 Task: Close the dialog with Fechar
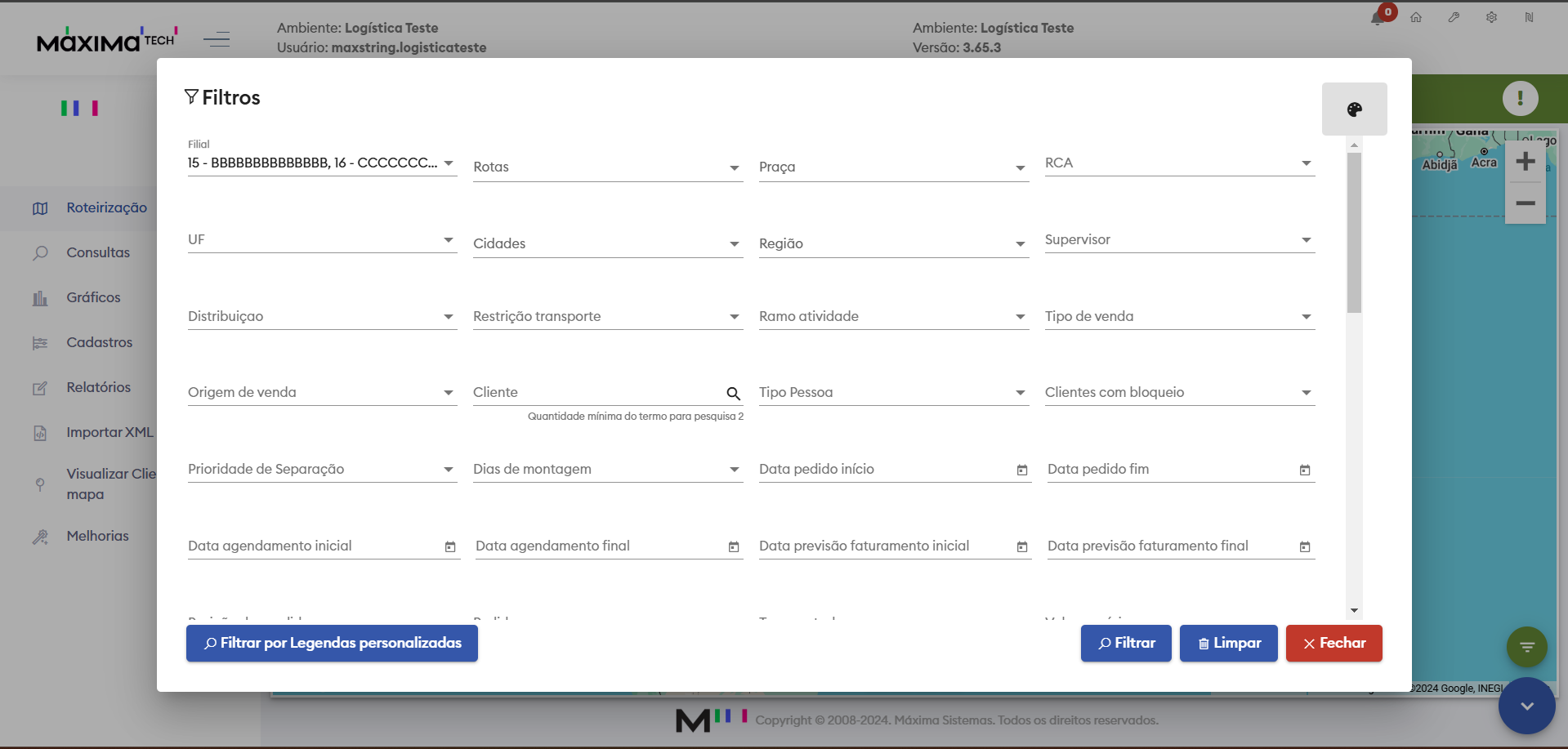[1333, 644]
